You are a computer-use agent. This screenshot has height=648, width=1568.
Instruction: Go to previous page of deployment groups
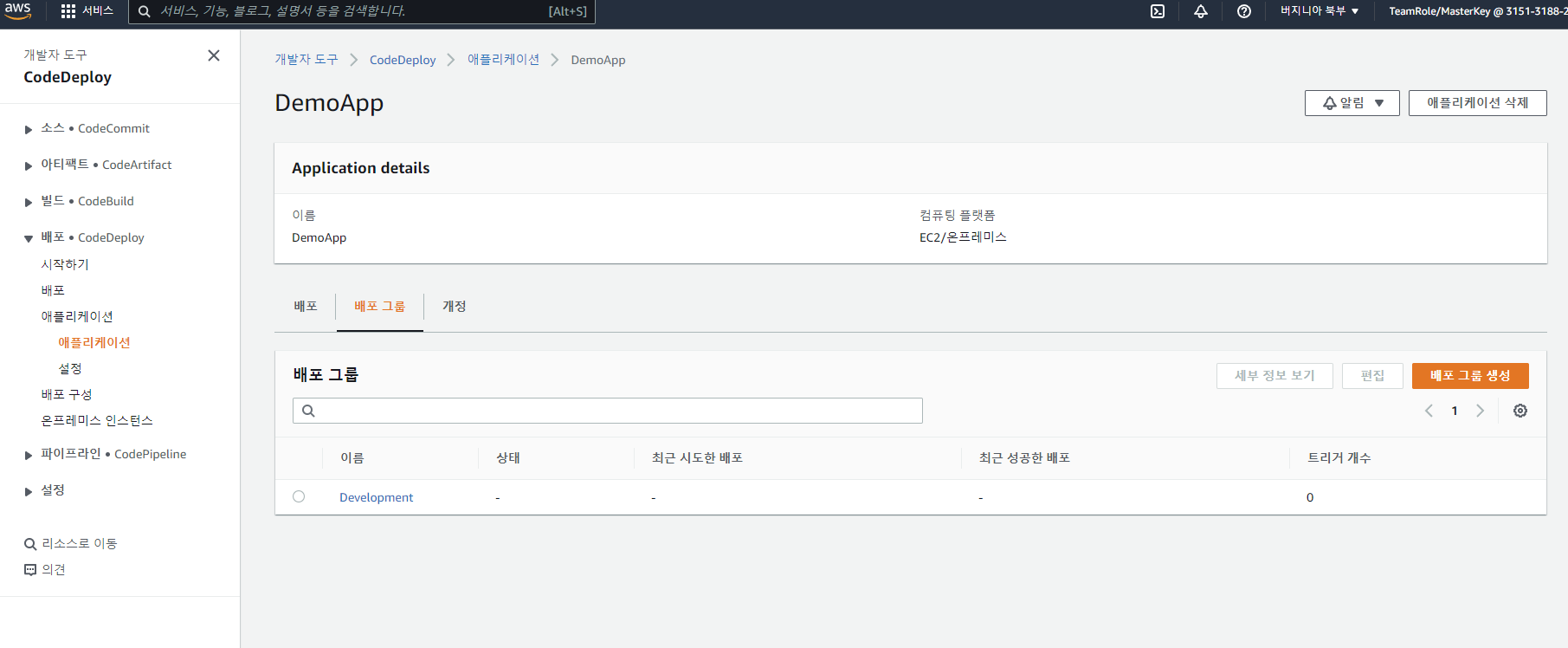click(x=1429, y=411)
